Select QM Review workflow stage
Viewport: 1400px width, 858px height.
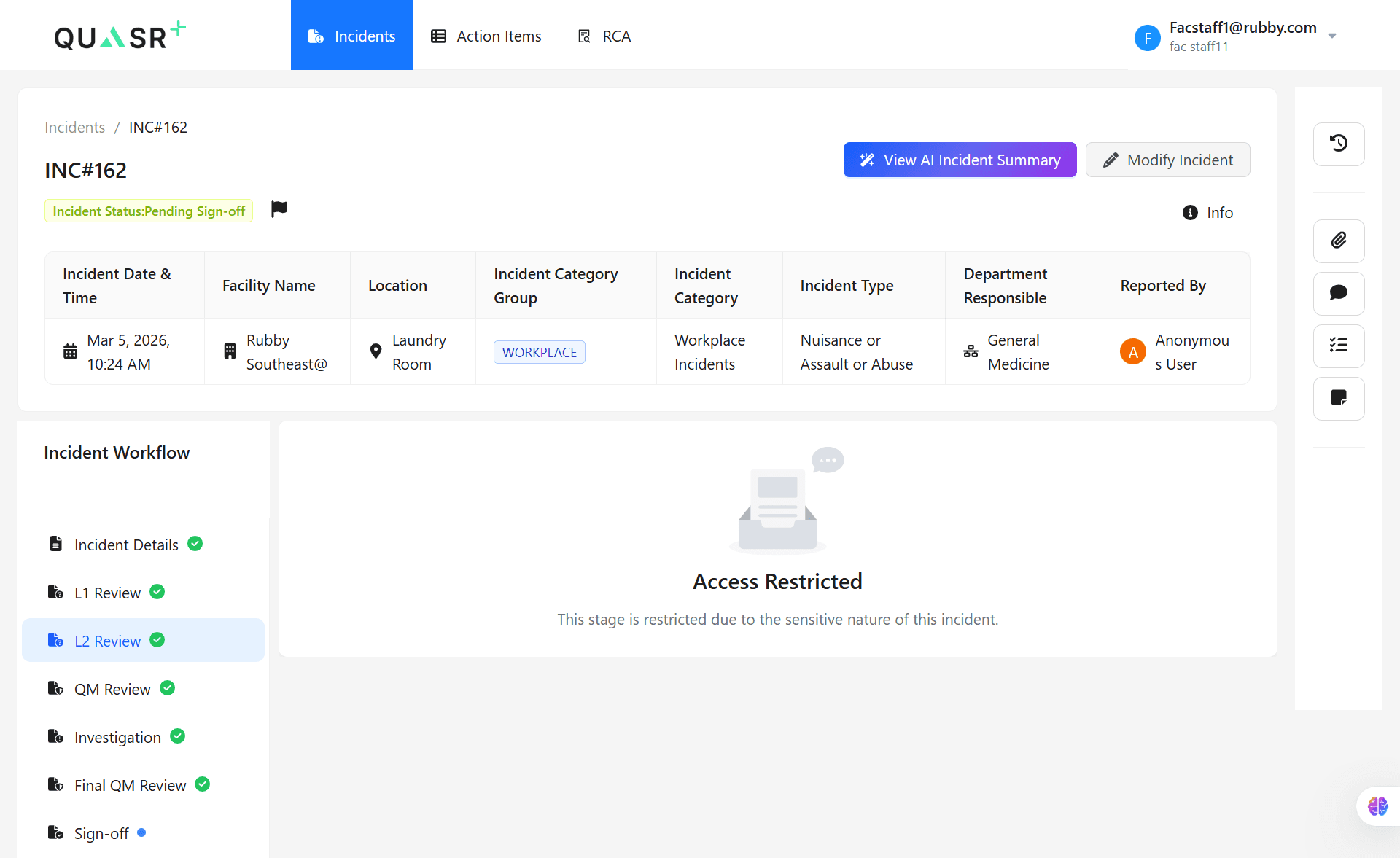(x=112, y=689)
